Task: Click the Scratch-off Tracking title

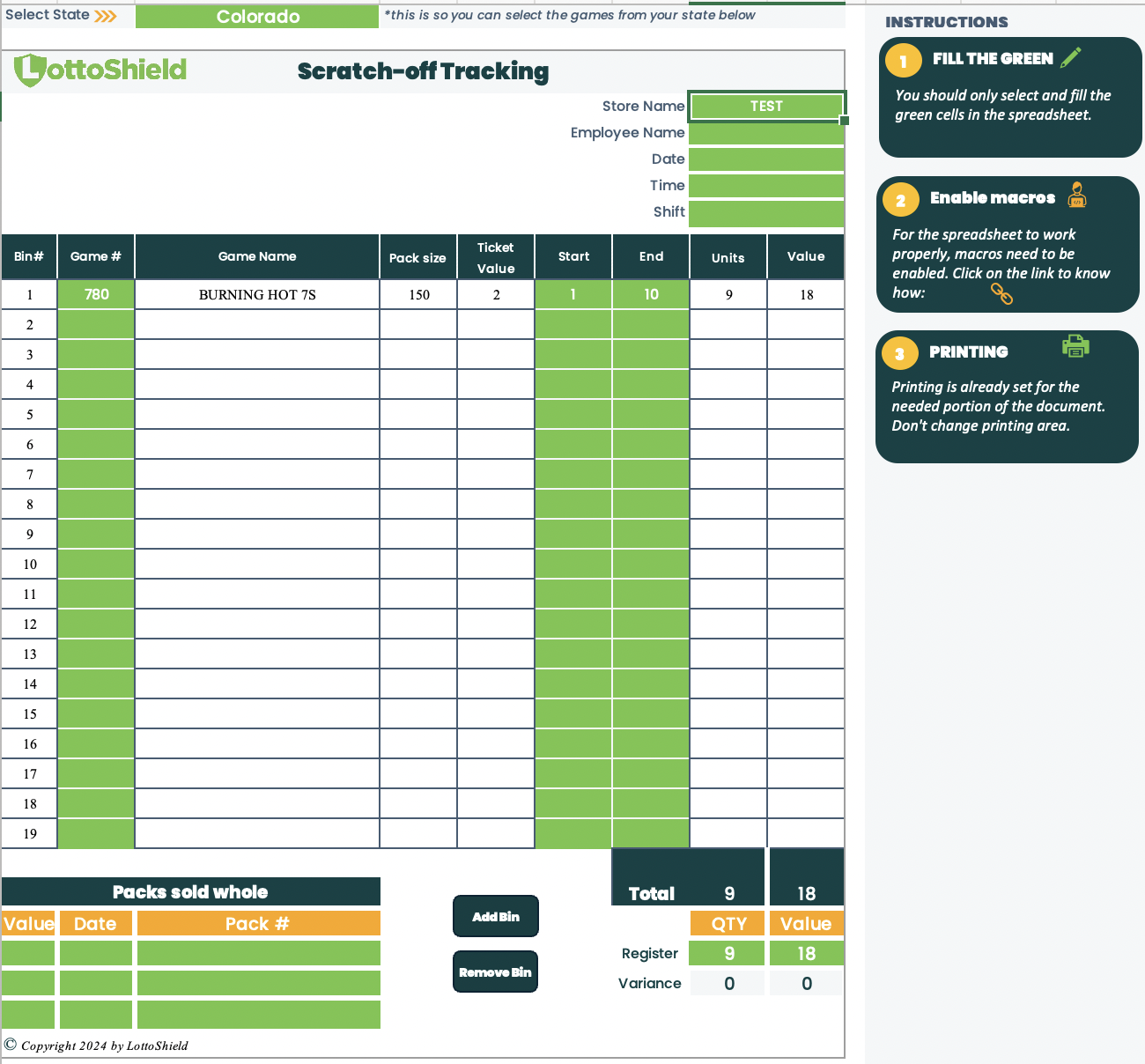Action: pos(423,71)
